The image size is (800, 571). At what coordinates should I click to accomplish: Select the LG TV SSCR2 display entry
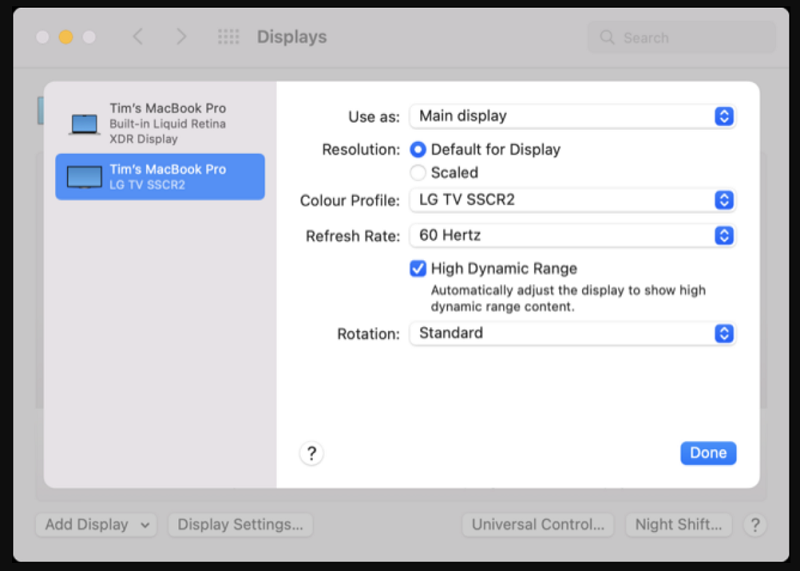click(160, 177)
